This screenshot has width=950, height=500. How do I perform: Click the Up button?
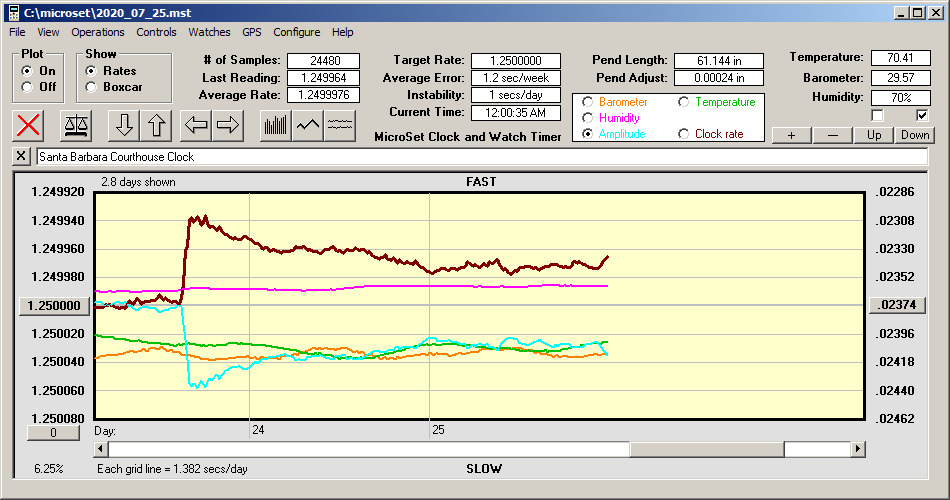click(874, 135)
